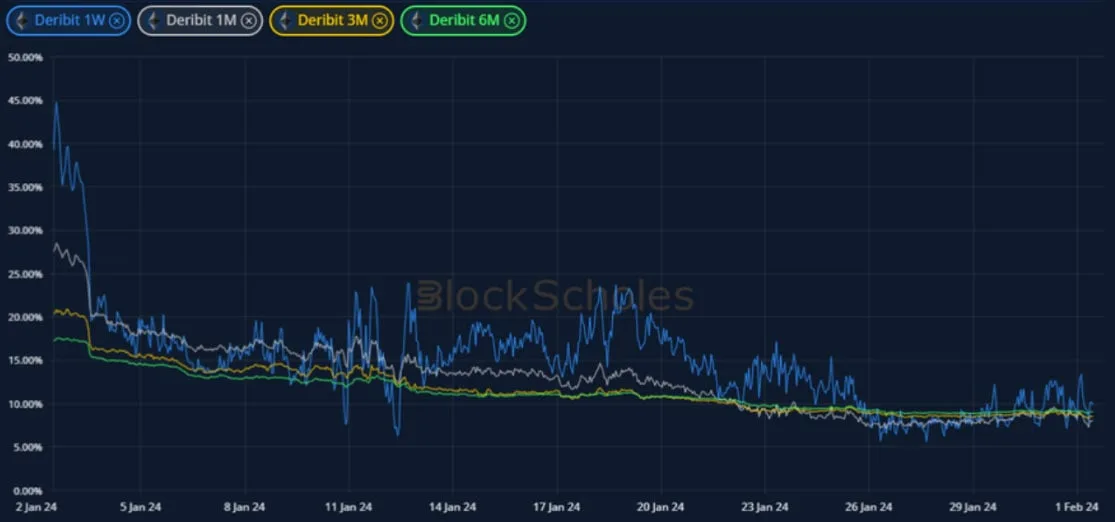Click the 5.00% y-axis label
Viewport: 1115px width, 522px height.
pos(27,447)
